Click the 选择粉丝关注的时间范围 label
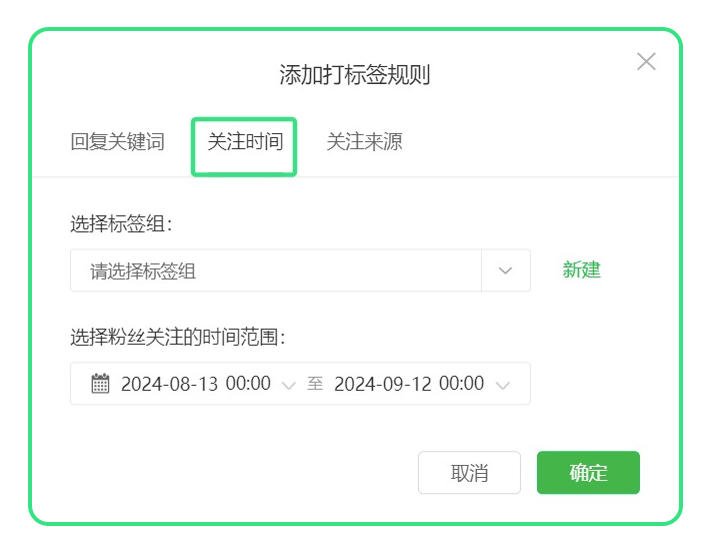This screenshot has width=714, height=553. tap(178, 338)
